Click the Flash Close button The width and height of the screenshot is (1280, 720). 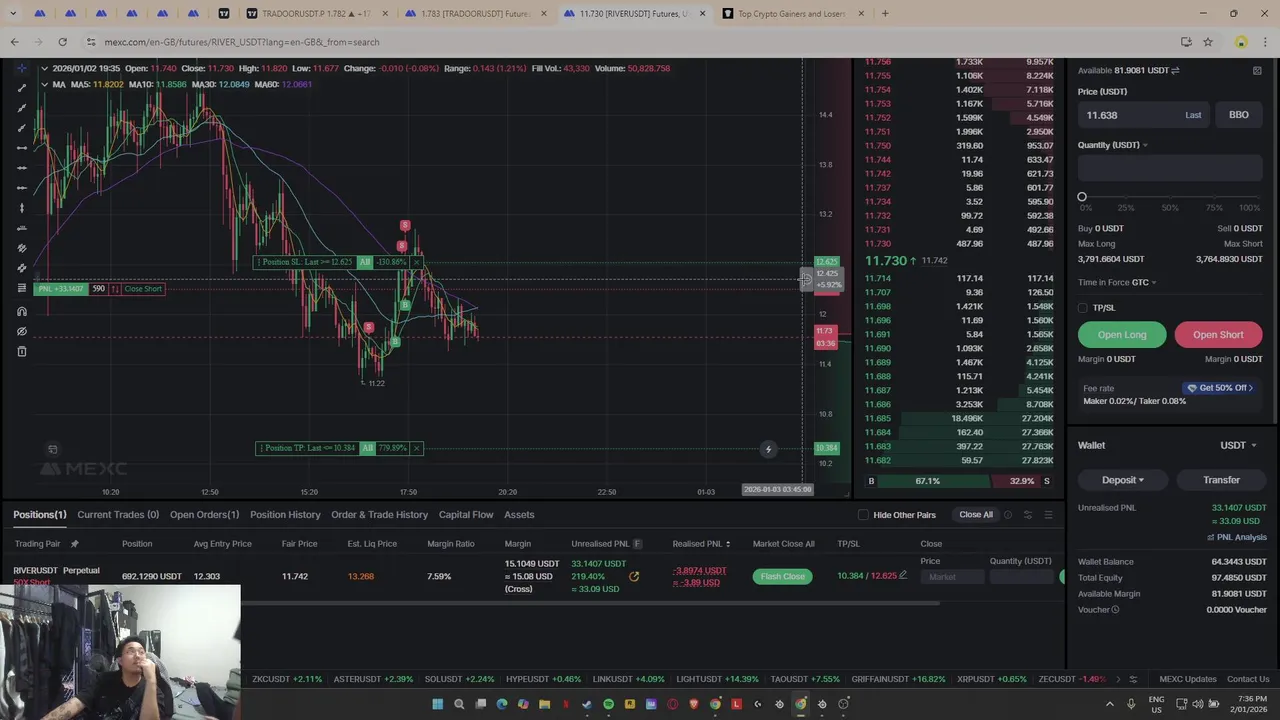pos(782,577)
